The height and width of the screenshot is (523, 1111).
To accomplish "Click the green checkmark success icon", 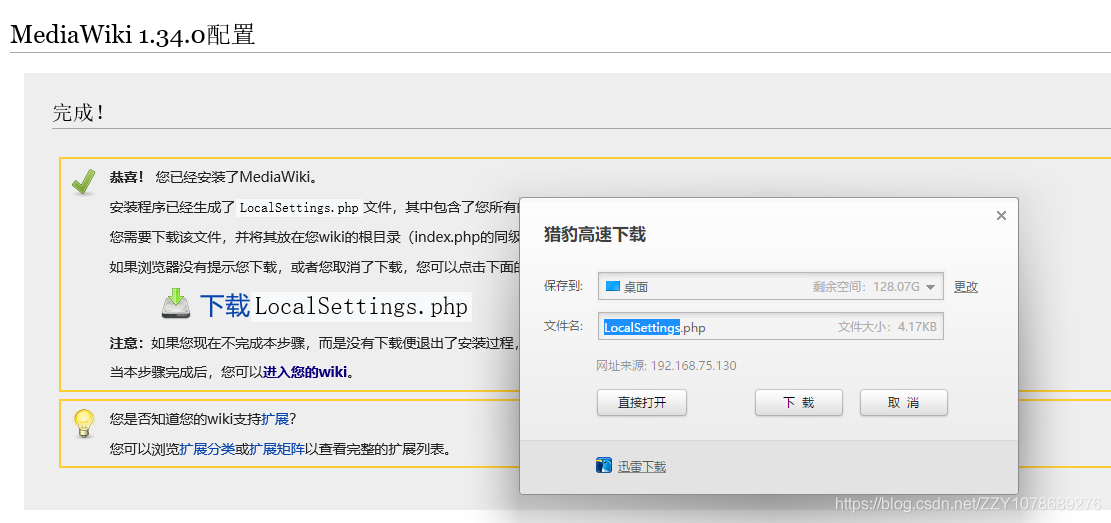I will (84, 182).
